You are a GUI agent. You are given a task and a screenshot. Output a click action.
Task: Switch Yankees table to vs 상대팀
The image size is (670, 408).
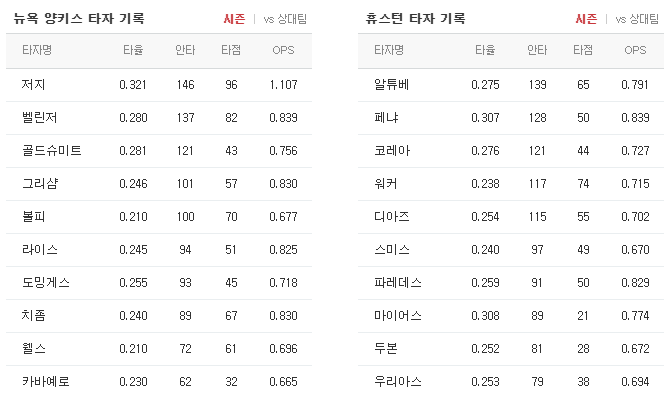click(x=285, y=19)
